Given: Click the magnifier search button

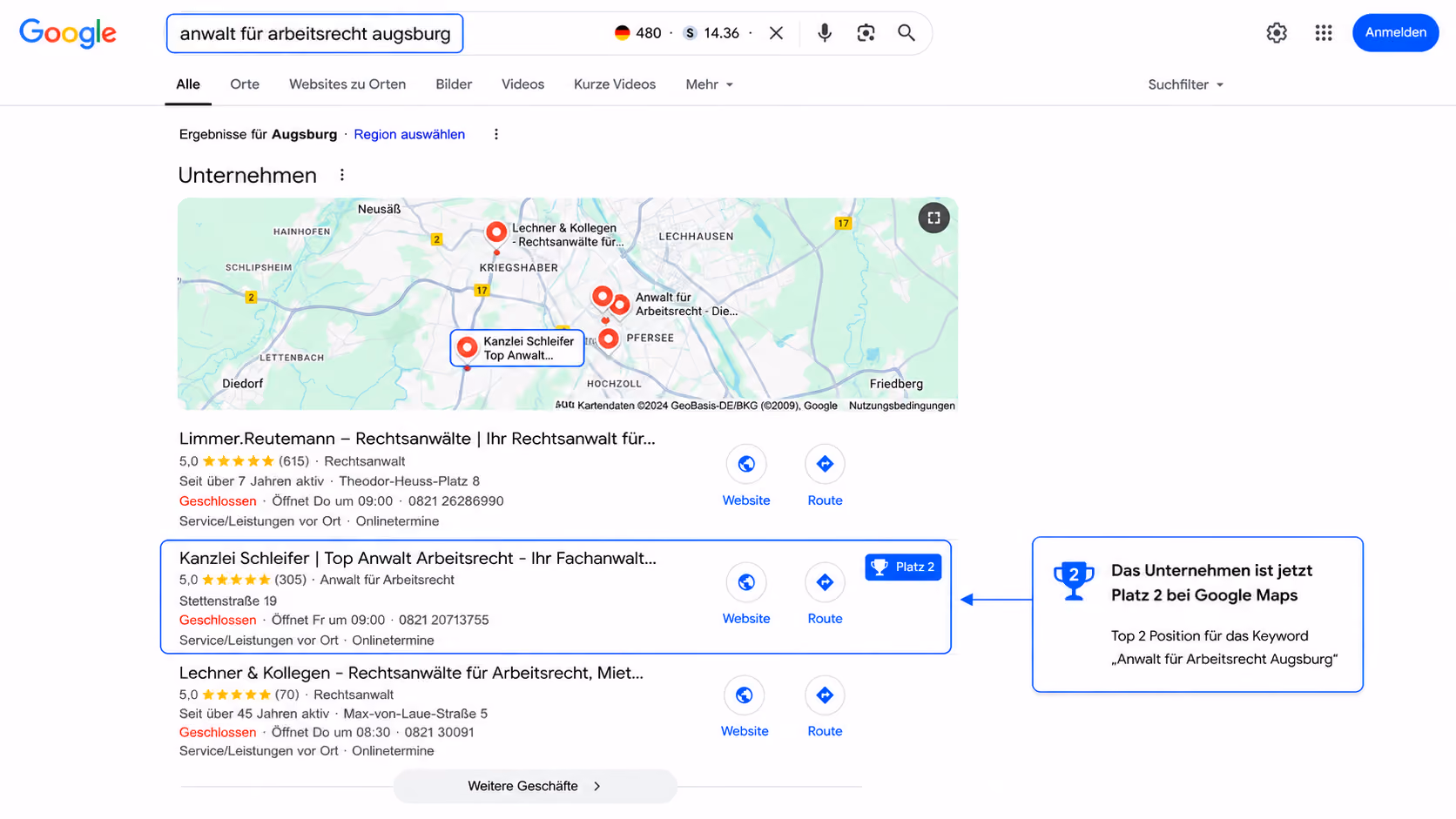Looking at the screenshot, I should coord(907,33).
